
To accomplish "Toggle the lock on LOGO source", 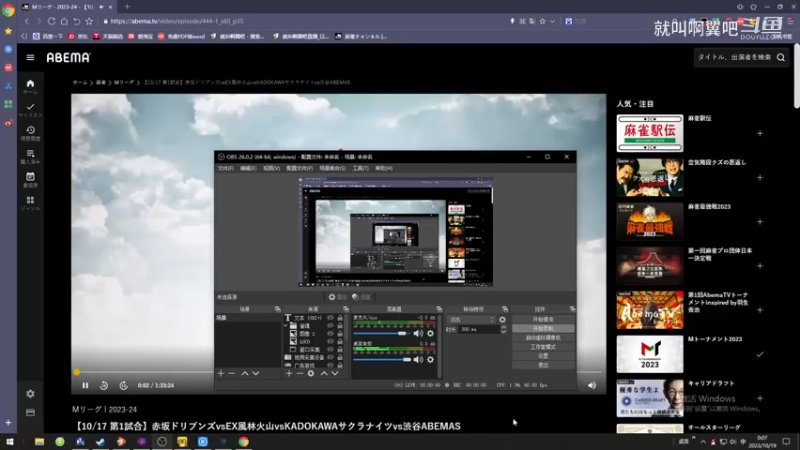I will pos(340,341).
